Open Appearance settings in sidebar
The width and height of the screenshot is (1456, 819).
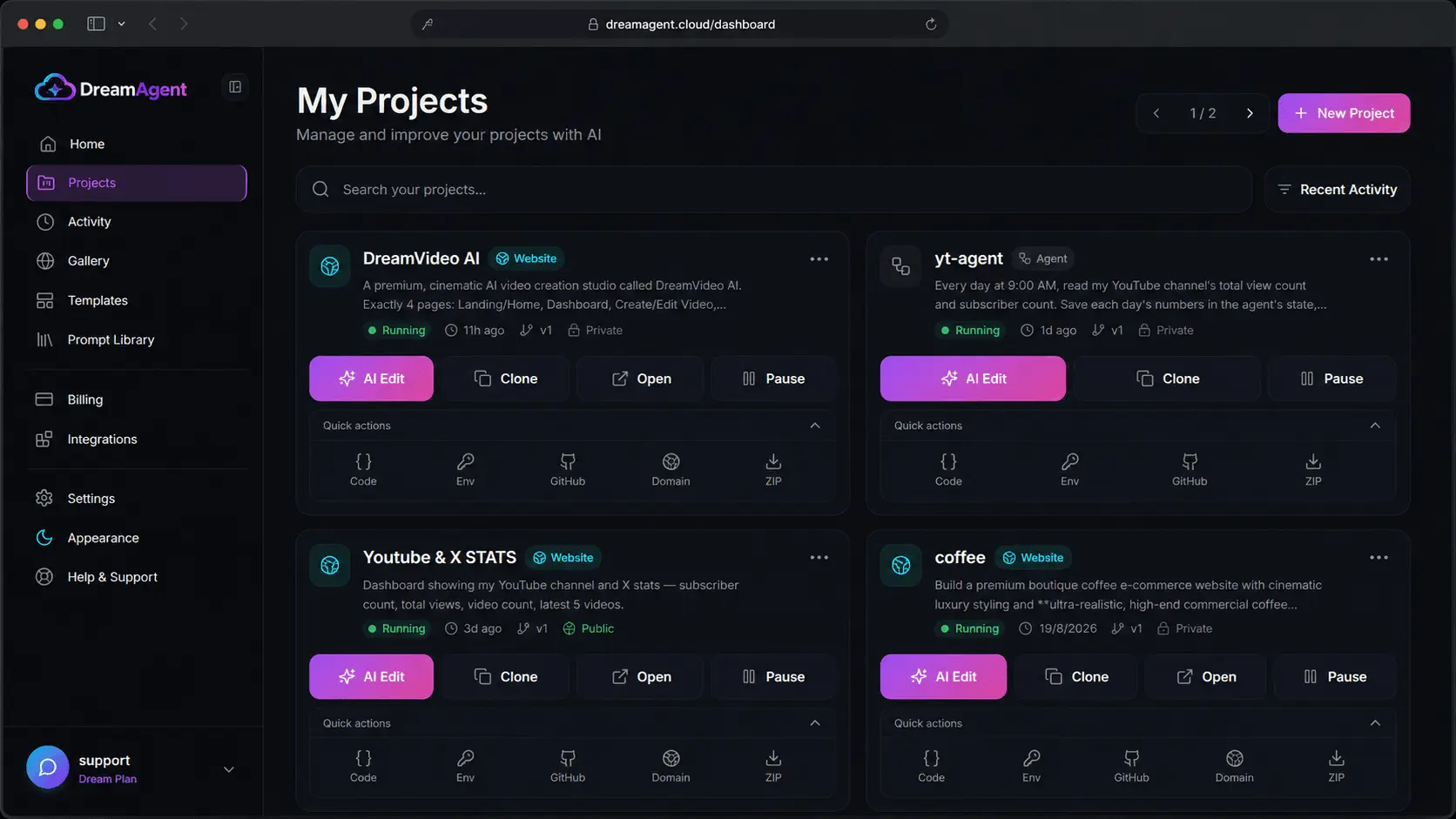(x=137, y=538)
